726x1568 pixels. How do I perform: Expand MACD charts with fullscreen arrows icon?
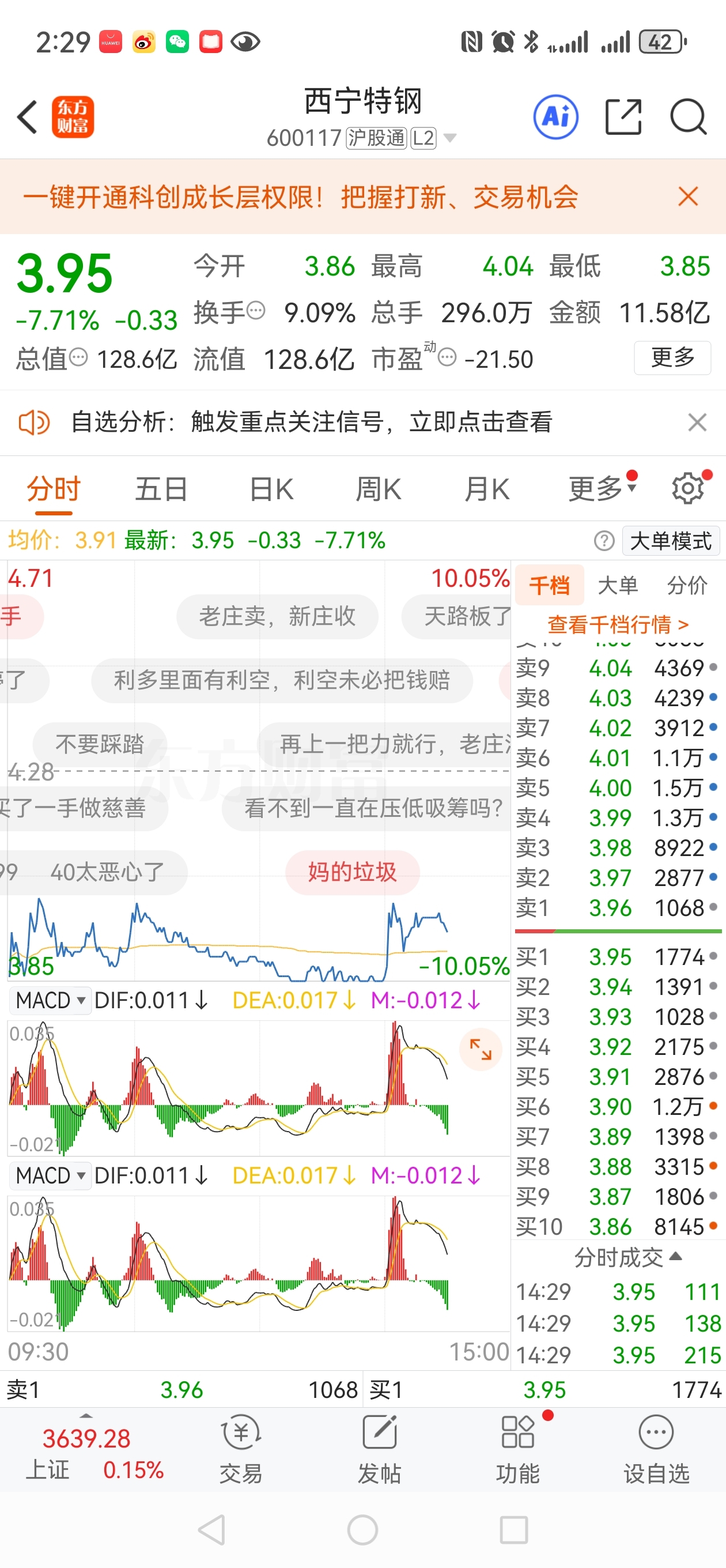tap(481, 1049)
